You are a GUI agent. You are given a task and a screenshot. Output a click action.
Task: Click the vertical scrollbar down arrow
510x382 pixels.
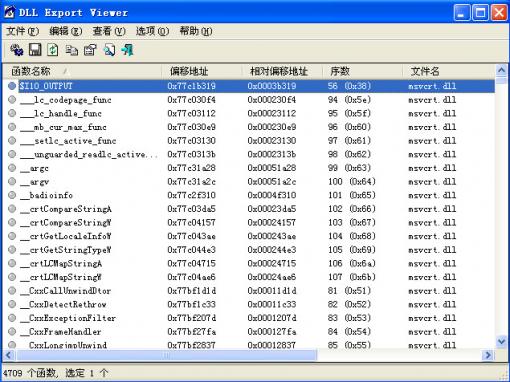[501, 342]
